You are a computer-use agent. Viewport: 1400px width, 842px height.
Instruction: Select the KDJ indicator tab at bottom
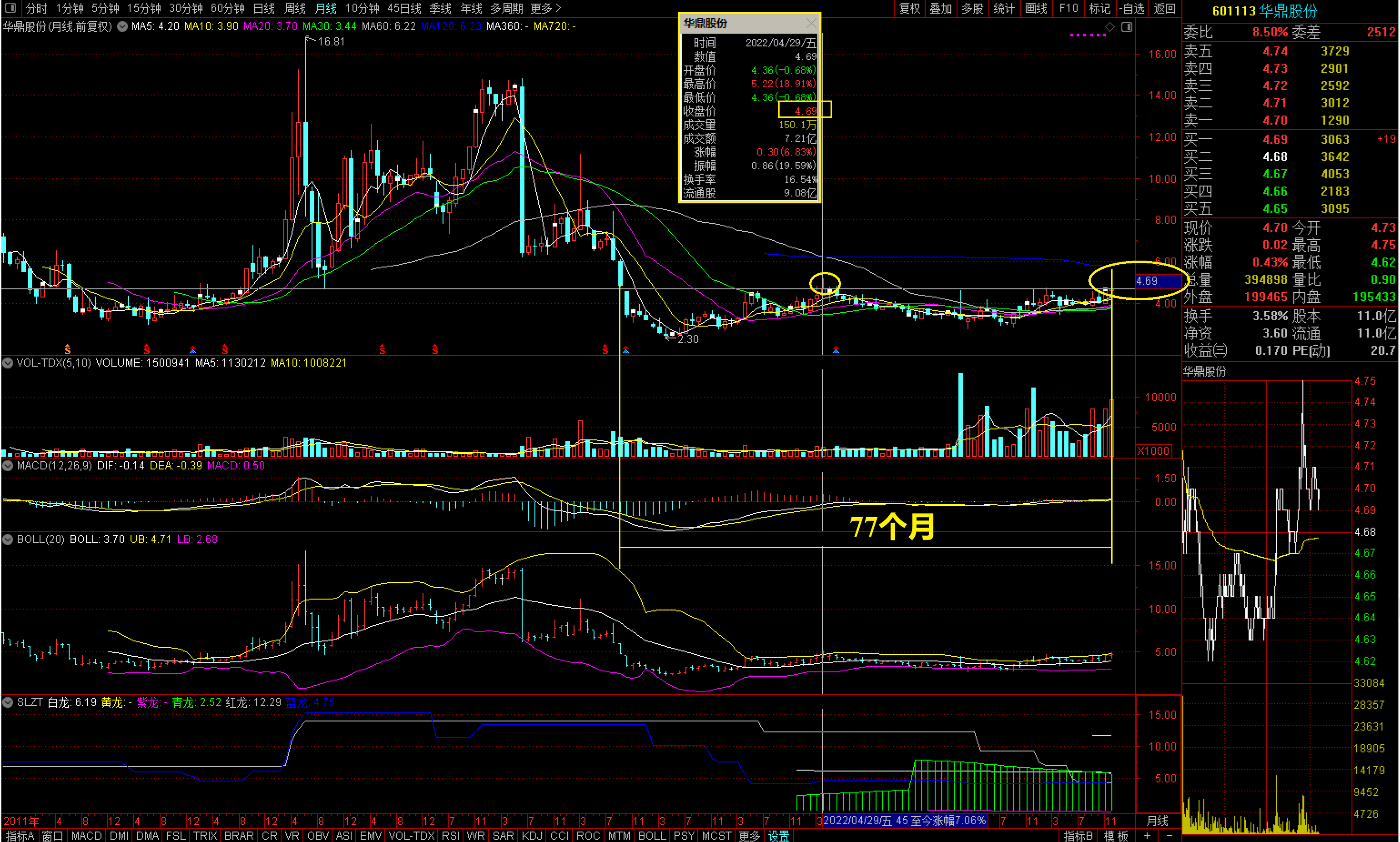click(532, 836)
